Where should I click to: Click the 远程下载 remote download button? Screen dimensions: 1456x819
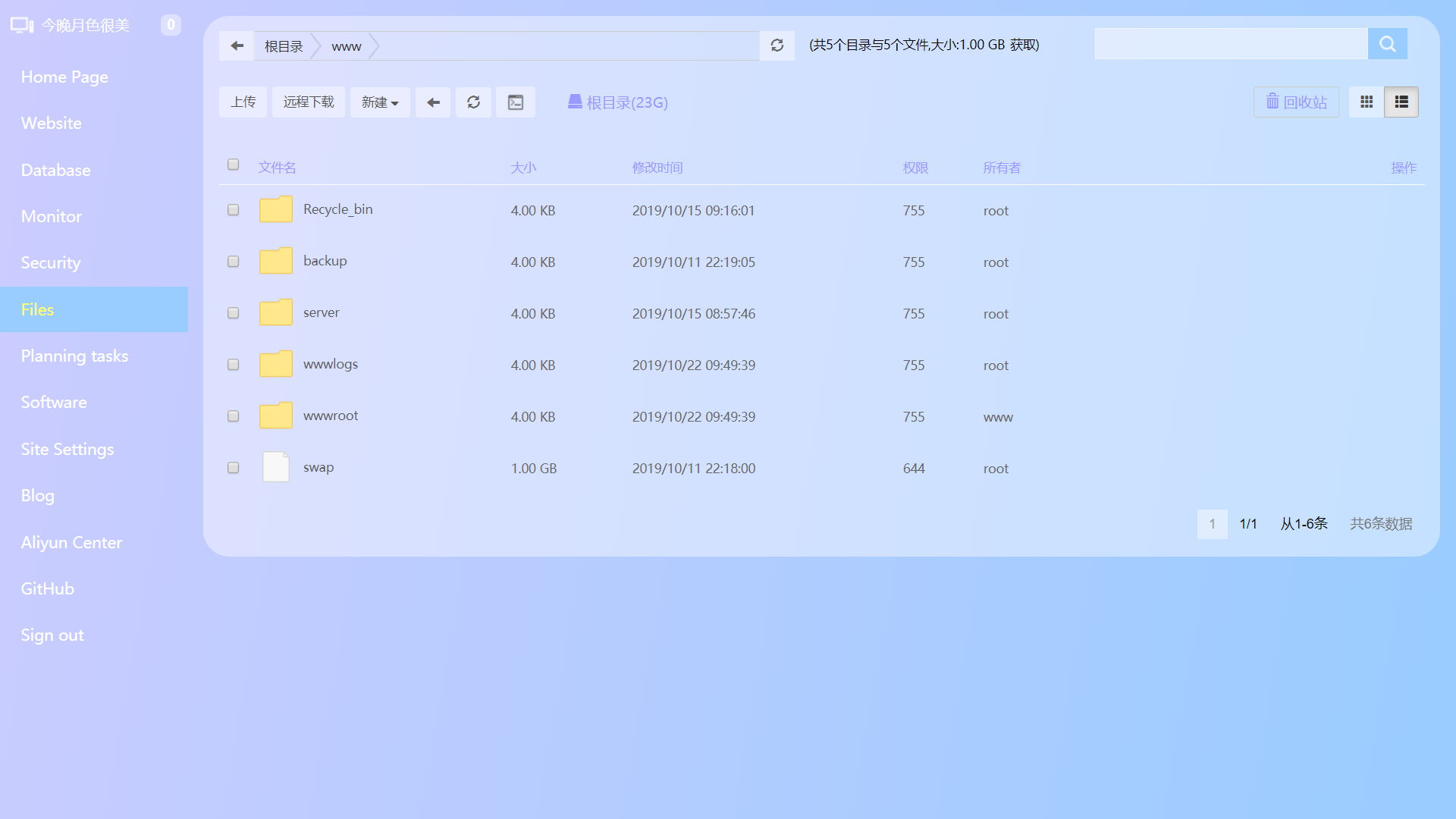[309, 102]
